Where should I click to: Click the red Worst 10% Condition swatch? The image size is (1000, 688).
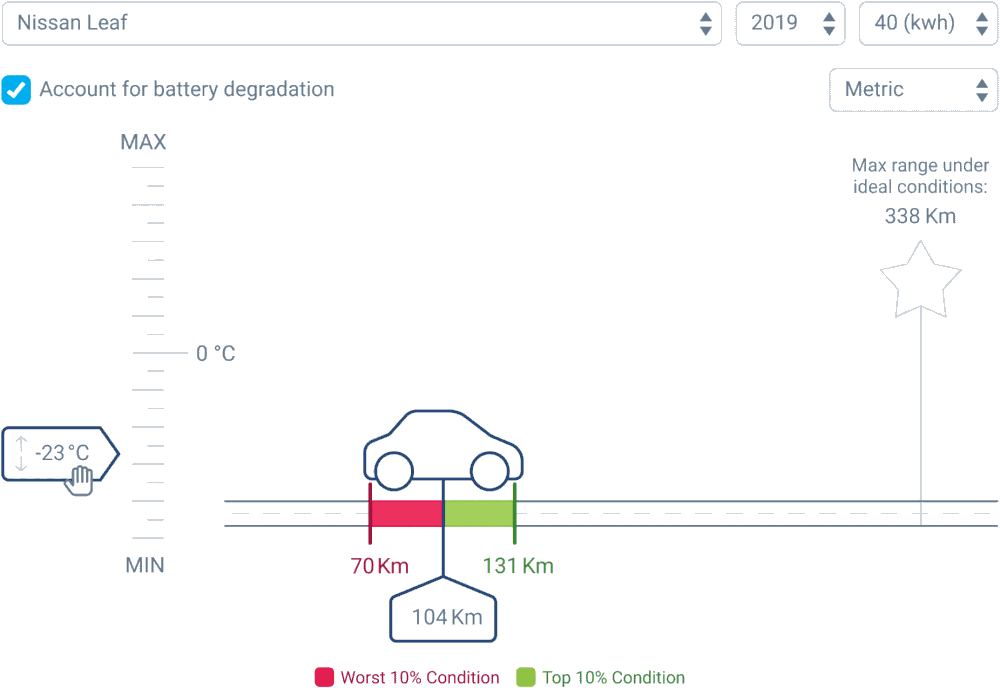pyautogui.click(x=323, y=677)
